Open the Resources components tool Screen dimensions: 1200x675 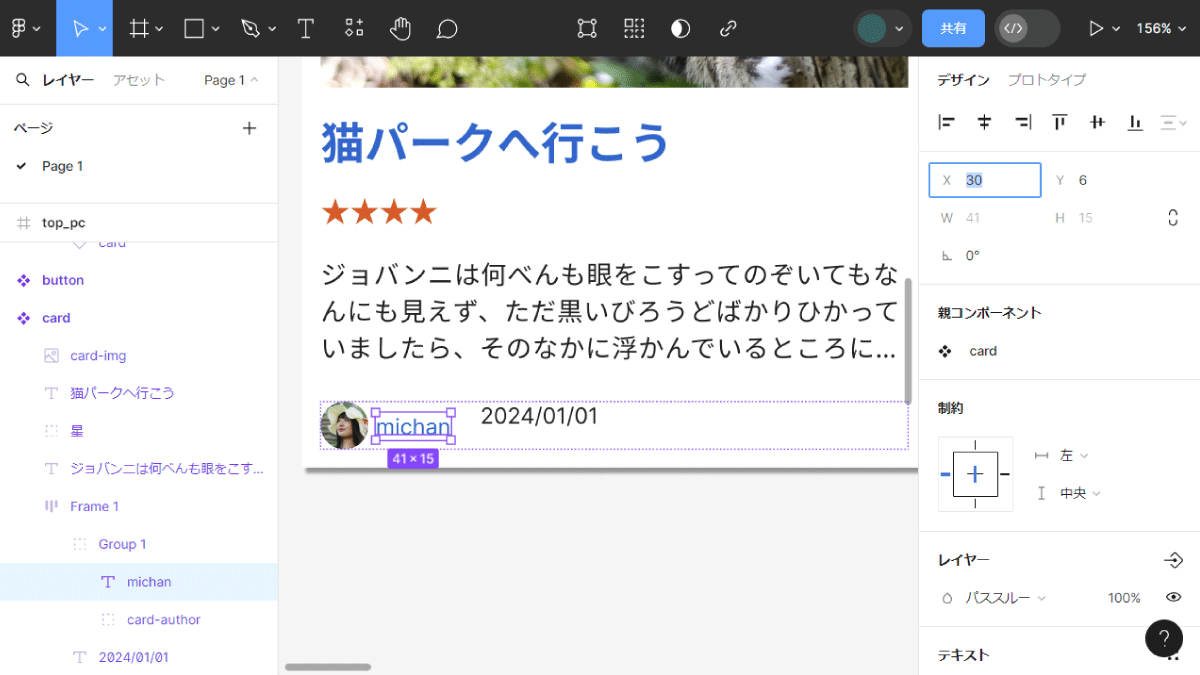point(354,28)
